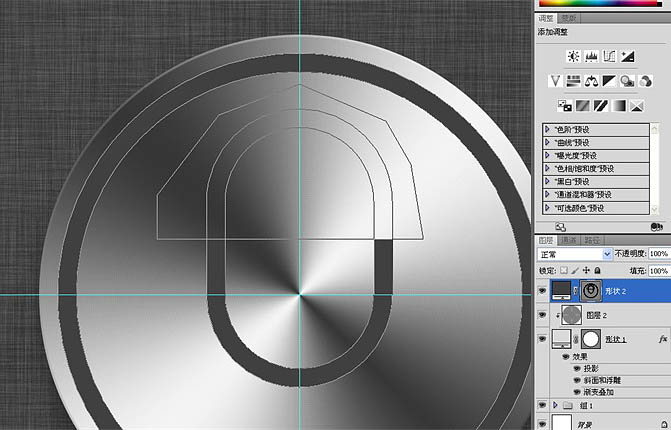Select the 背景 layer thumbnail
This screenshot has height=430, width=671.
[x=562, y=422]
